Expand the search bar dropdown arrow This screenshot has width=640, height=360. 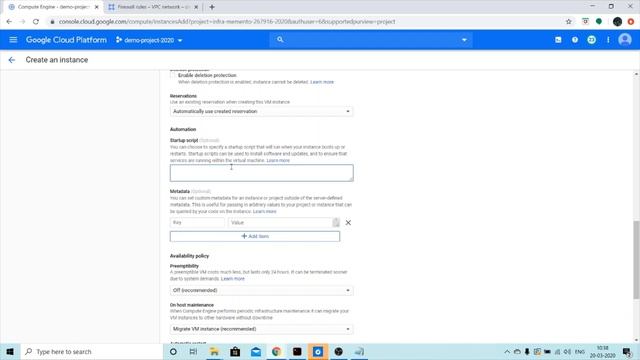point(464,40)
